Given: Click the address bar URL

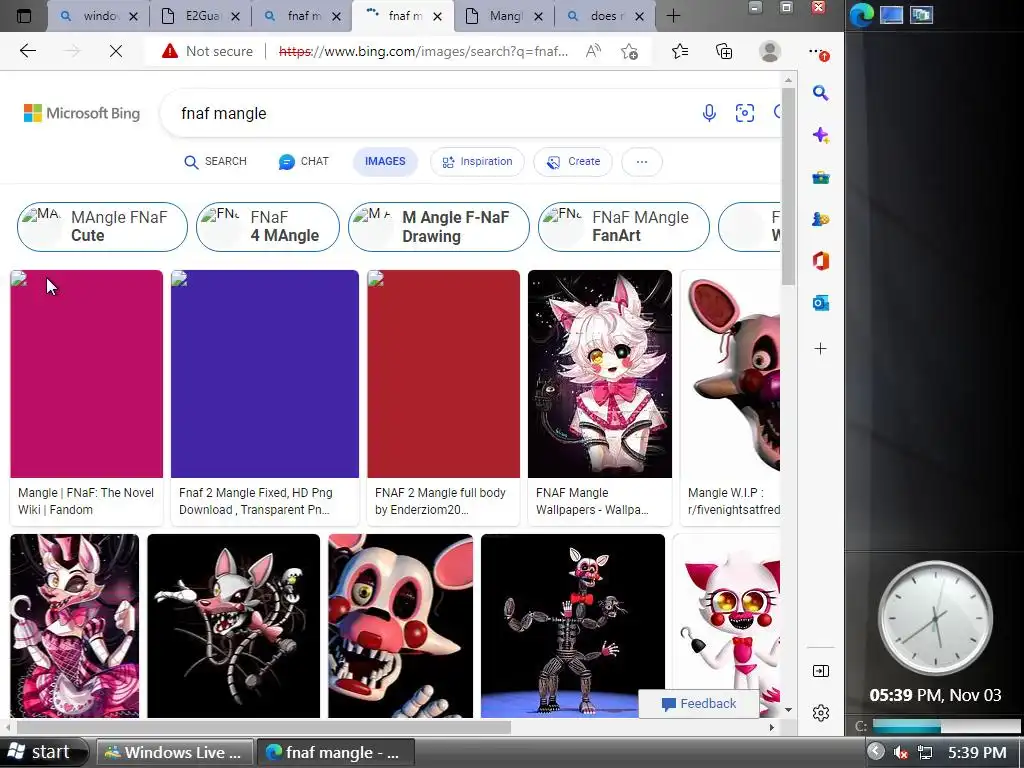Looking at the screenshot, I should pos(423,51).
